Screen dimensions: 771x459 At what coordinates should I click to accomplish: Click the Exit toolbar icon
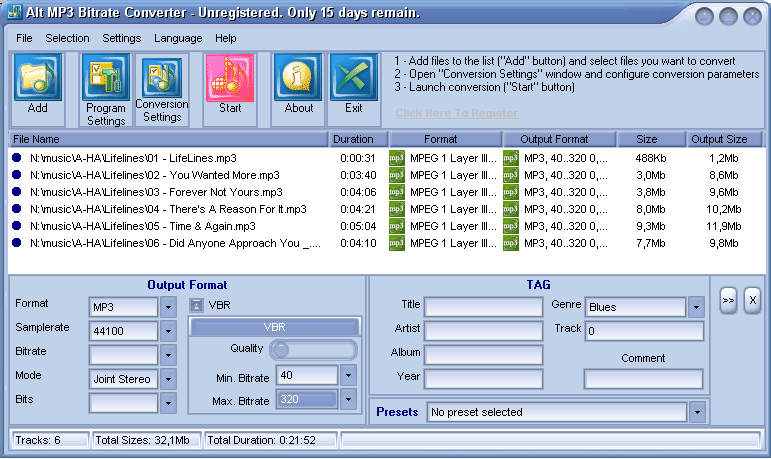coord(353,78)
